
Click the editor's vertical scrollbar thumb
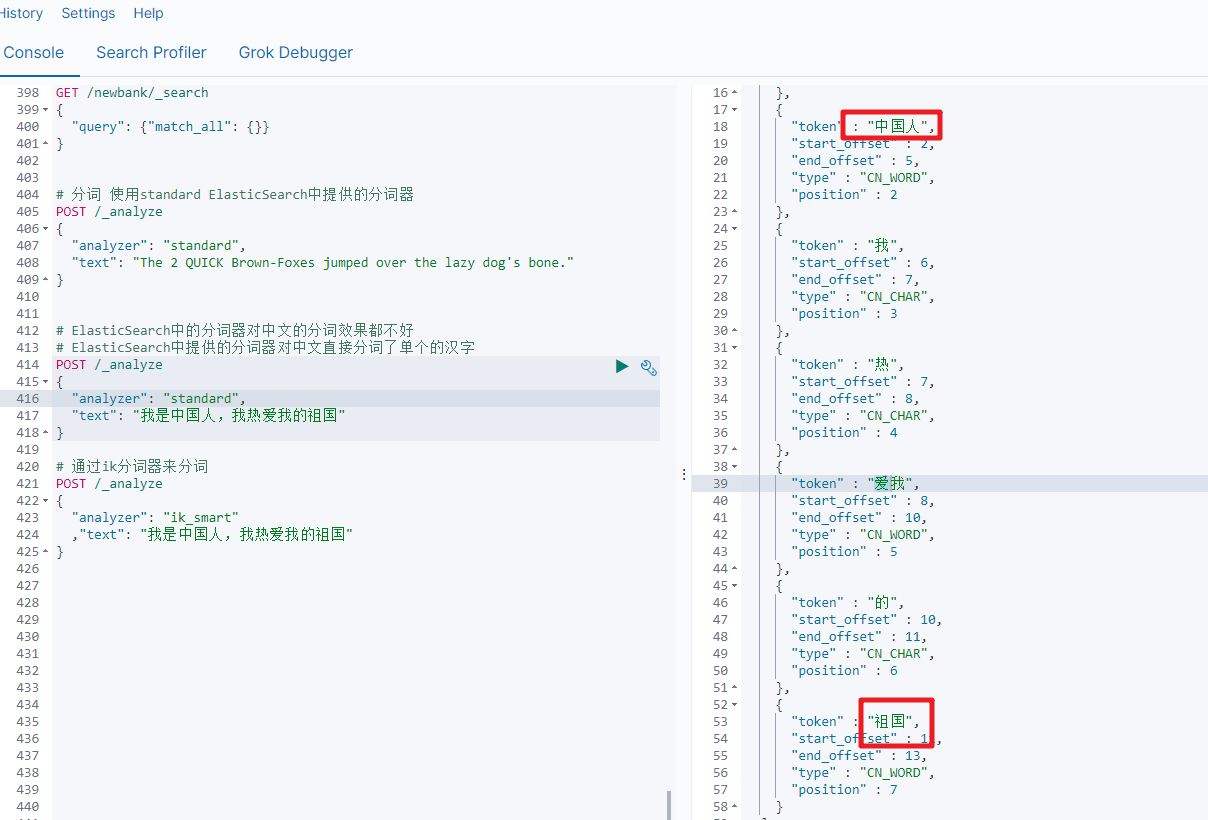tap(669, 805)
